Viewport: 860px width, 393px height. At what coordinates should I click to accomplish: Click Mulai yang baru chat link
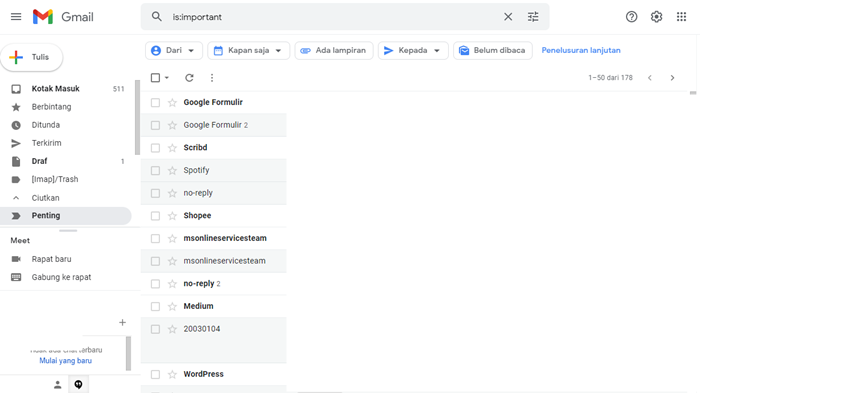[x=65, y=361]
